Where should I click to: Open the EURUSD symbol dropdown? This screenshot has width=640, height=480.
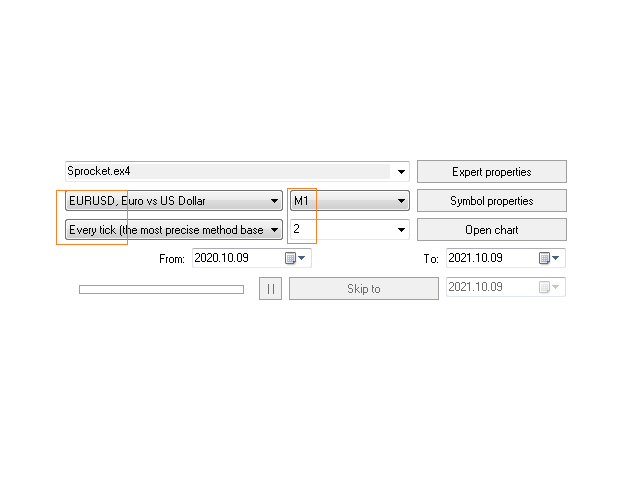point(174,201)
